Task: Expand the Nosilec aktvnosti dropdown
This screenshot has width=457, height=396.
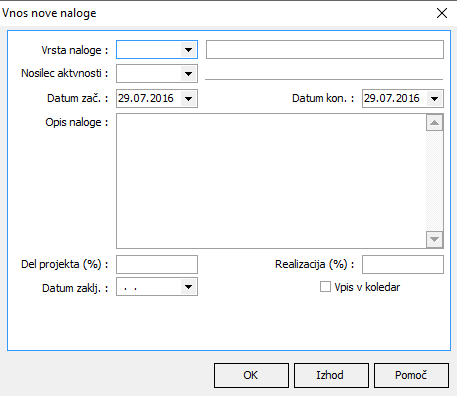Action: click(188, 74)
